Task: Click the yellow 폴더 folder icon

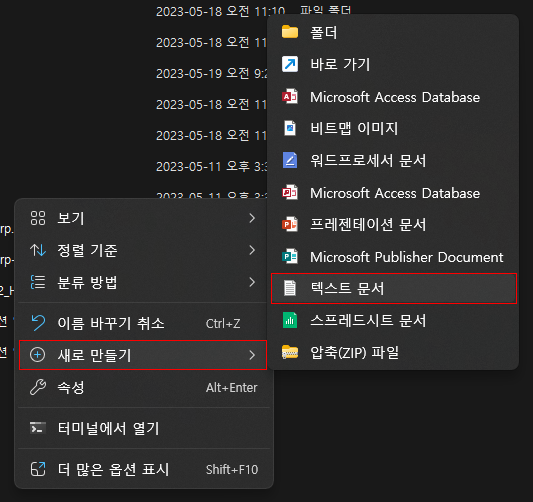Action: tap(290, 32)
